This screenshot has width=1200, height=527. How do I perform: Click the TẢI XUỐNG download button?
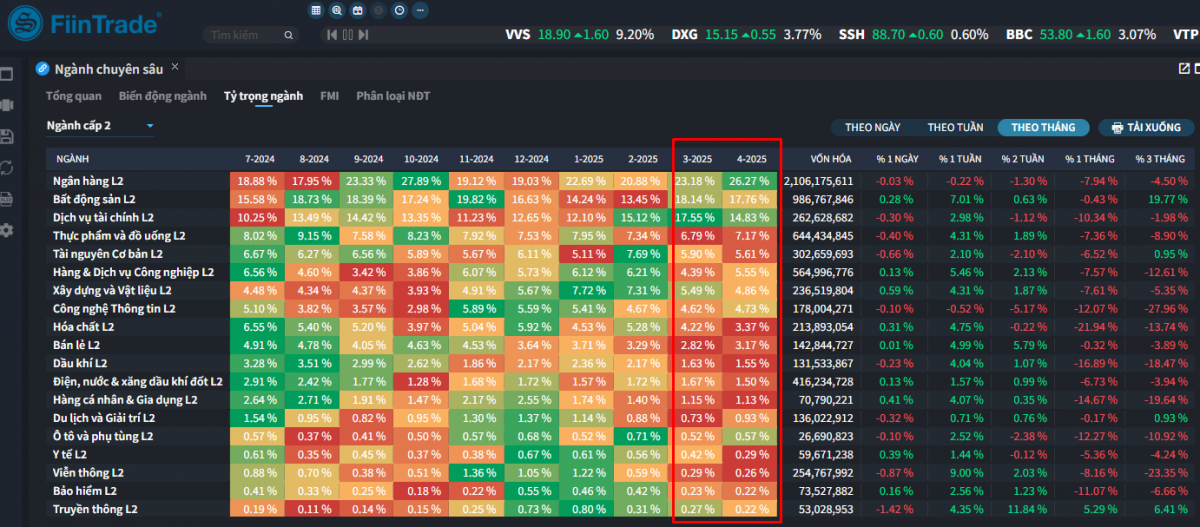click(x=1146, y=128)
